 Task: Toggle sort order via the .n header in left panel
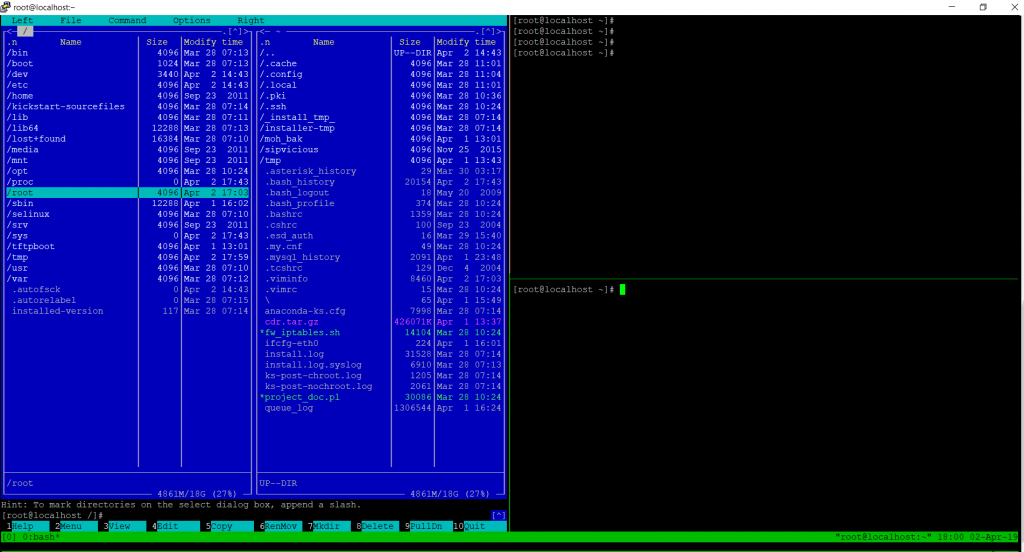click(12, 42)
